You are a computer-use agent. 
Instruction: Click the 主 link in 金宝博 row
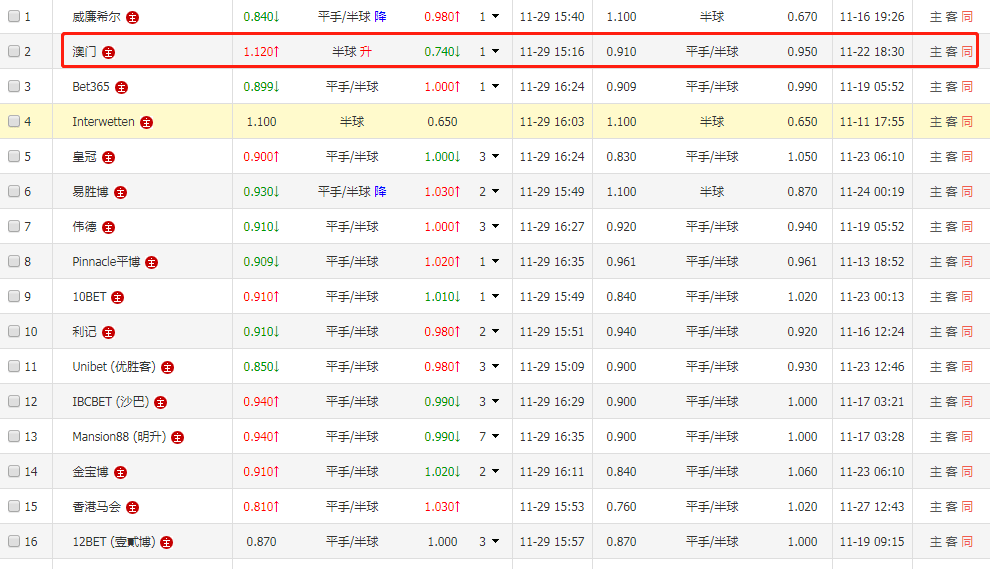point(936,472)
